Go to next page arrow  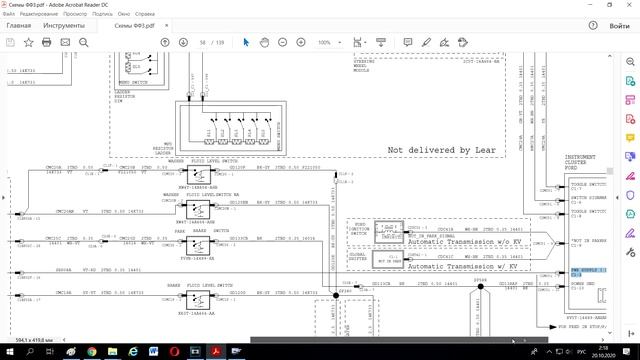coord(183,42)
